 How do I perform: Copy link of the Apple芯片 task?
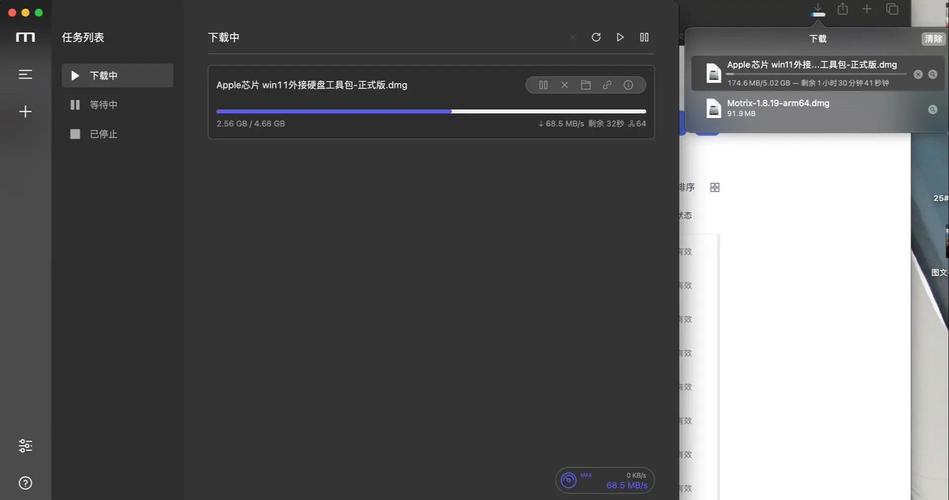click(606, 85)
